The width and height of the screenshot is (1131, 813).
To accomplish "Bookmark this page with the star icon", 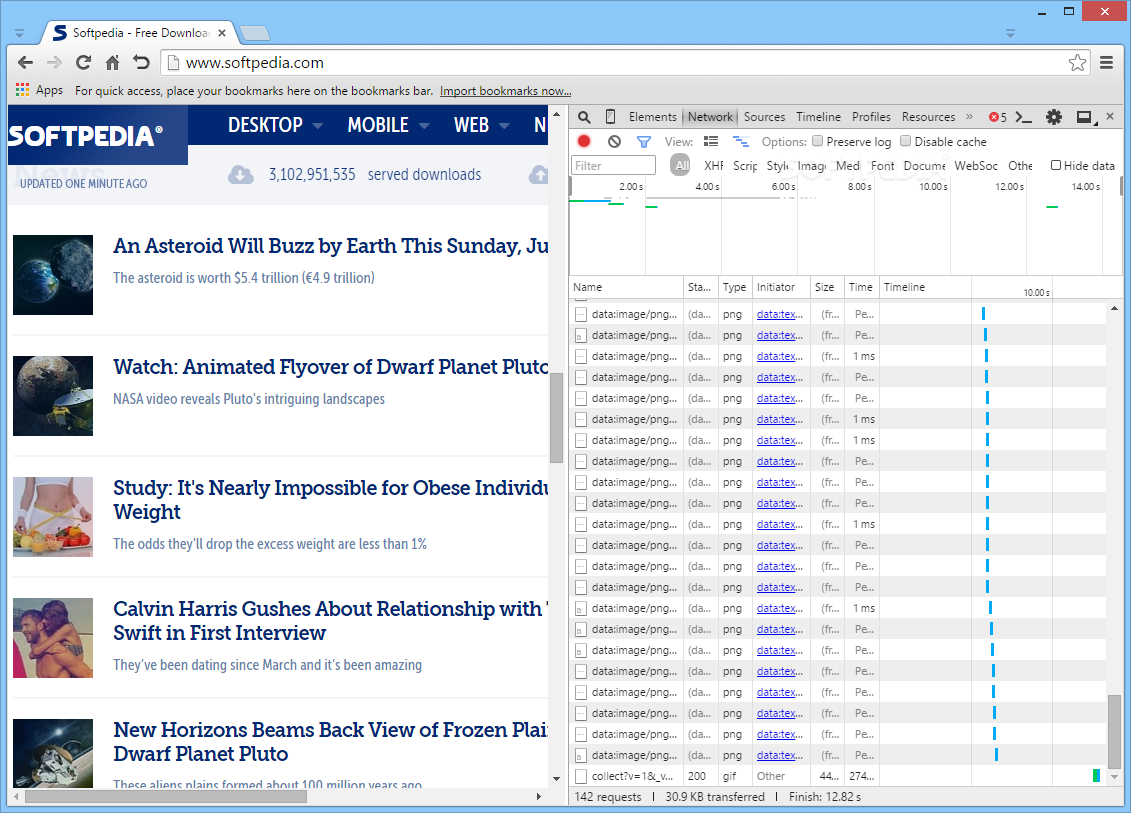I will click(x=1077, y=63).
